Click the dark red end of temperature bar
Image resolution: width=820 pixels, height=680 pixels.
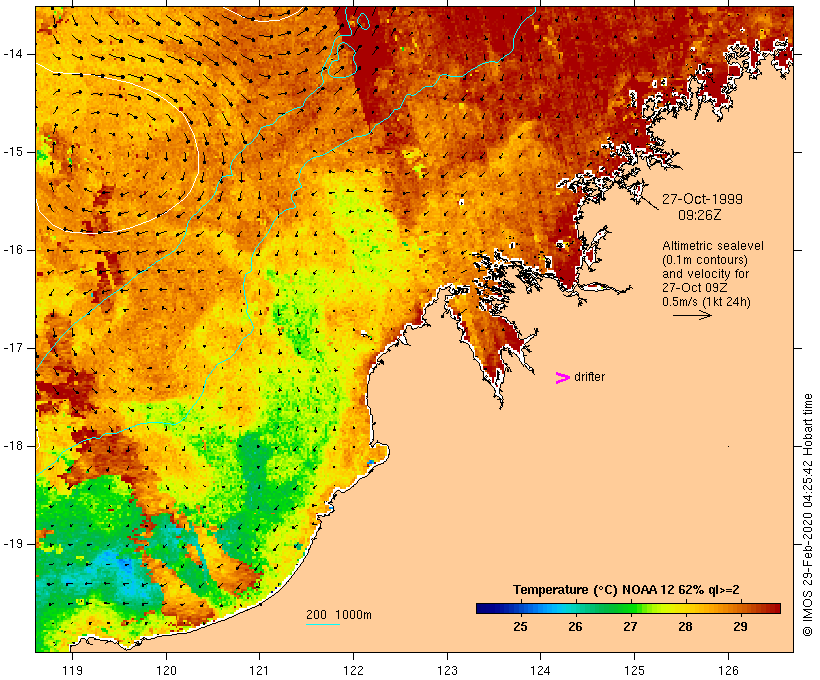[773, 608]
